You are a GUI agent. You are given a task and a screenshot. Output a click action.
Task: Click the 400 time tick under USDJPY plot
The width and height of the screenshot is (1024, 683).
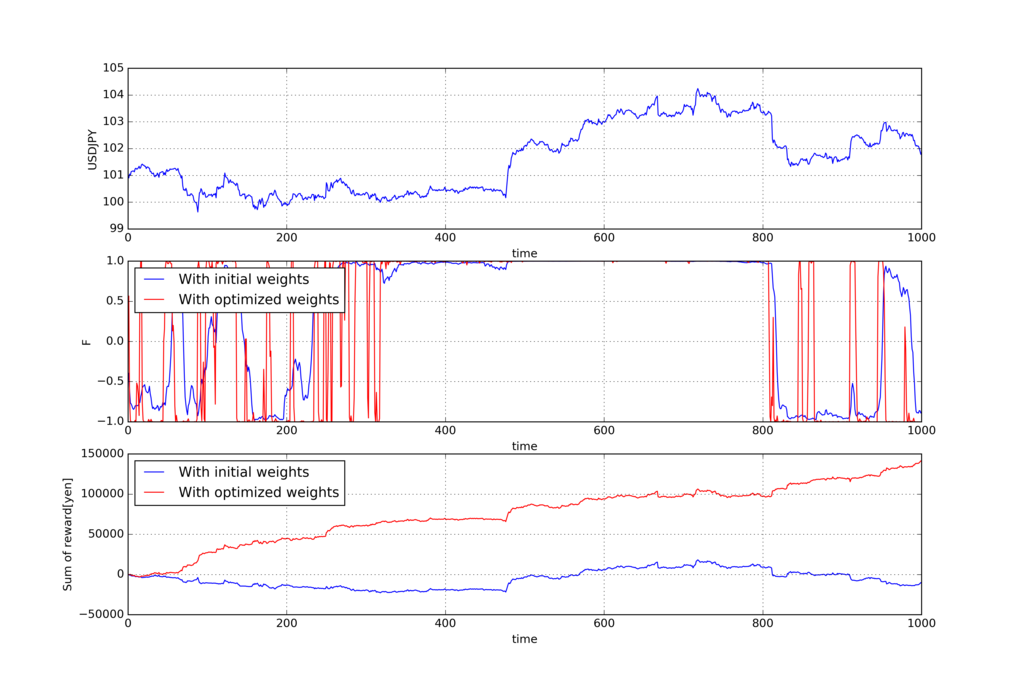pos(445,238)
